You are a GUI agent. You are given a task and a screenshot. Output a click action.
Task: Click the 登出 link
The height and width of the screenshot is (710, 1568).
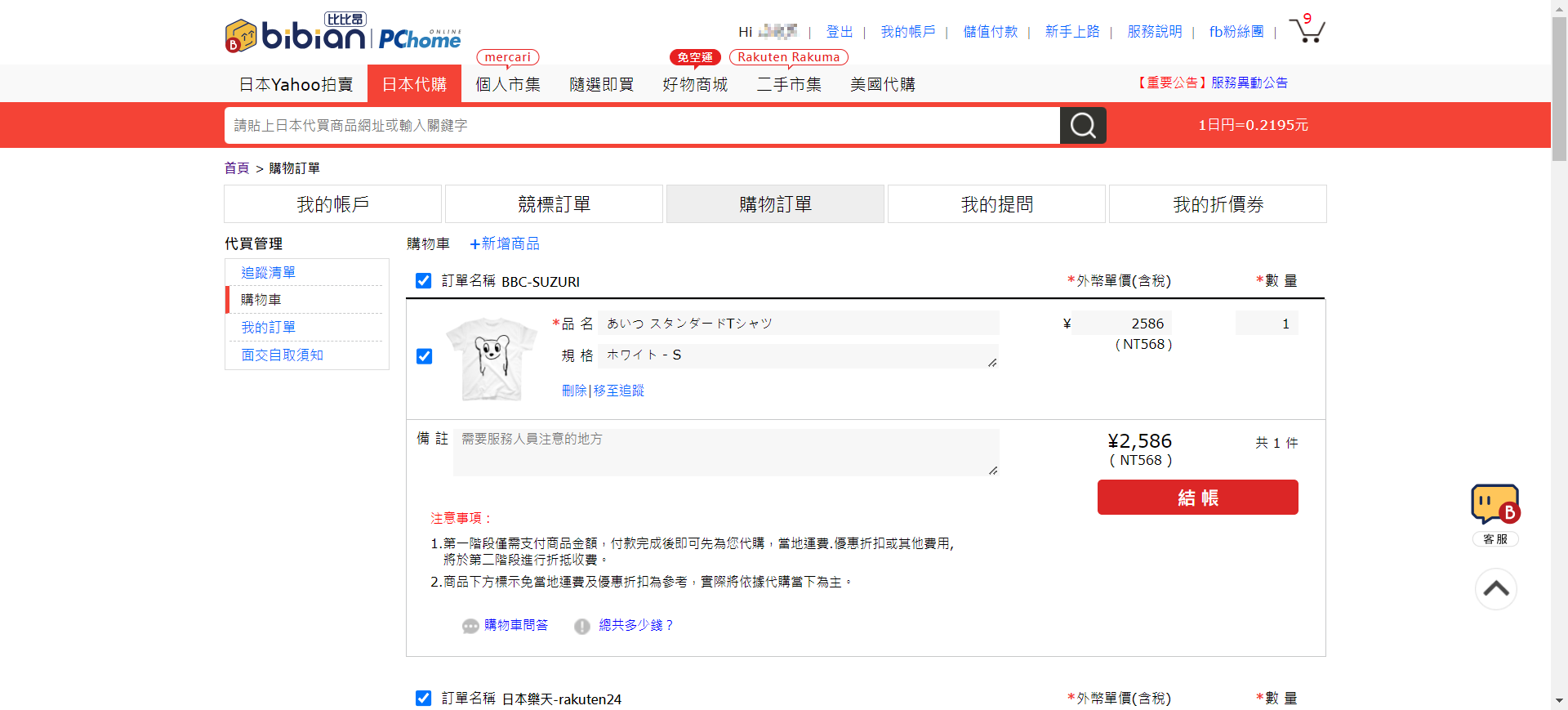click(x=840, y=32)
